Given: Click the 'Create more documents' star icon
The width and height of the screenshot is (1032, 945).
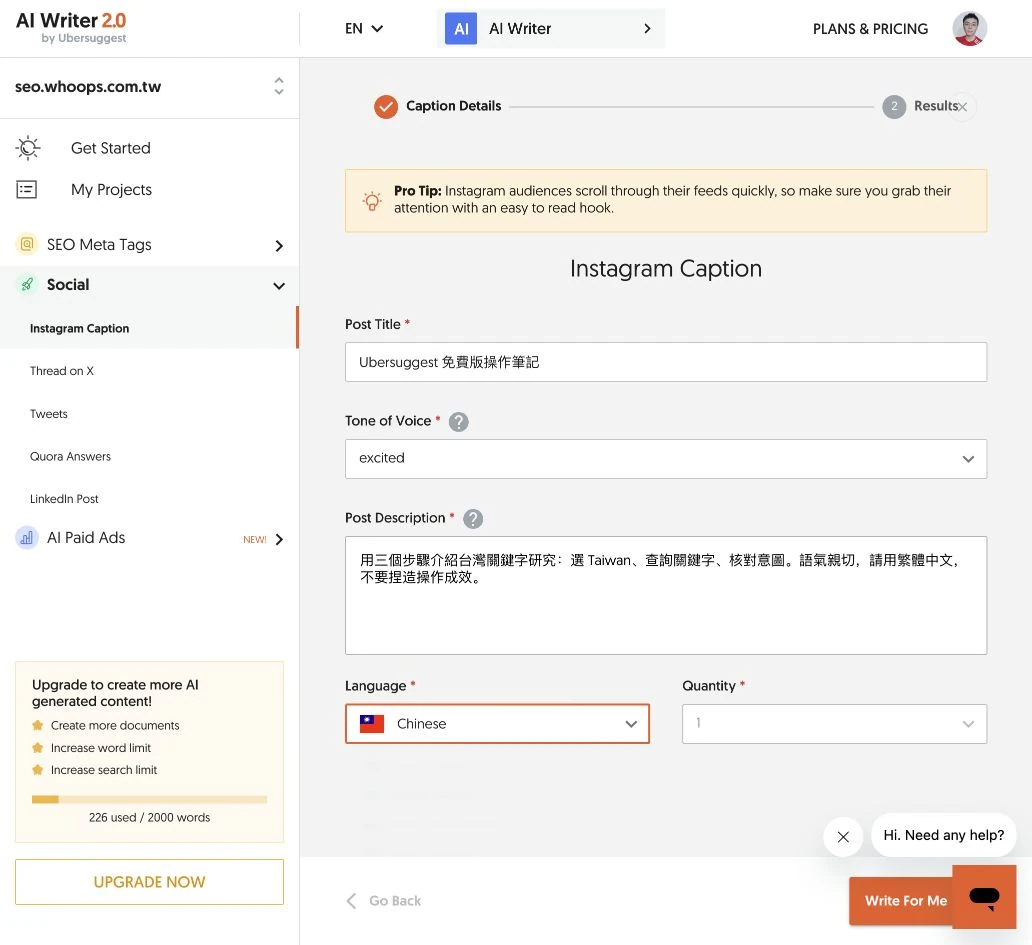Looking at the screenshot, I should [x=38, y=725].
